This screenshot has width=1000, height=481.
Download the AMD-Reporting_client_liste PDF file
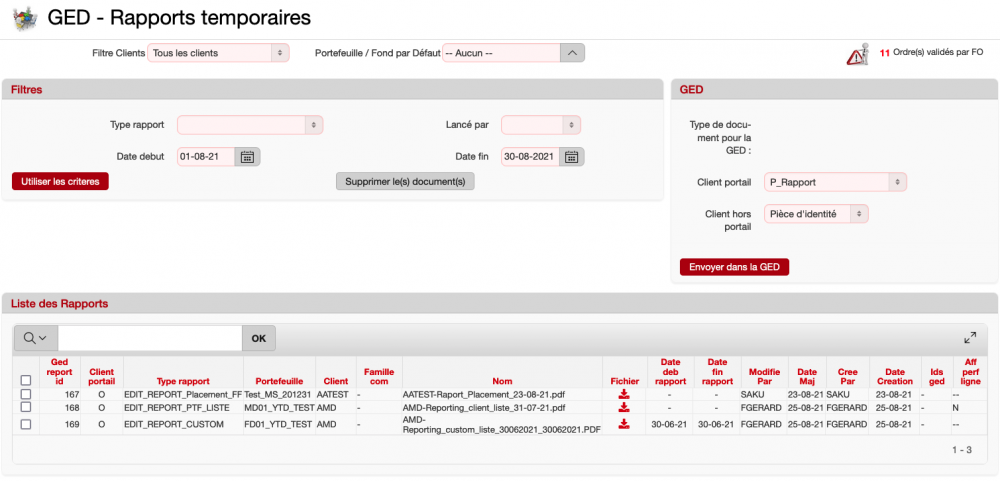pos(624,408)
